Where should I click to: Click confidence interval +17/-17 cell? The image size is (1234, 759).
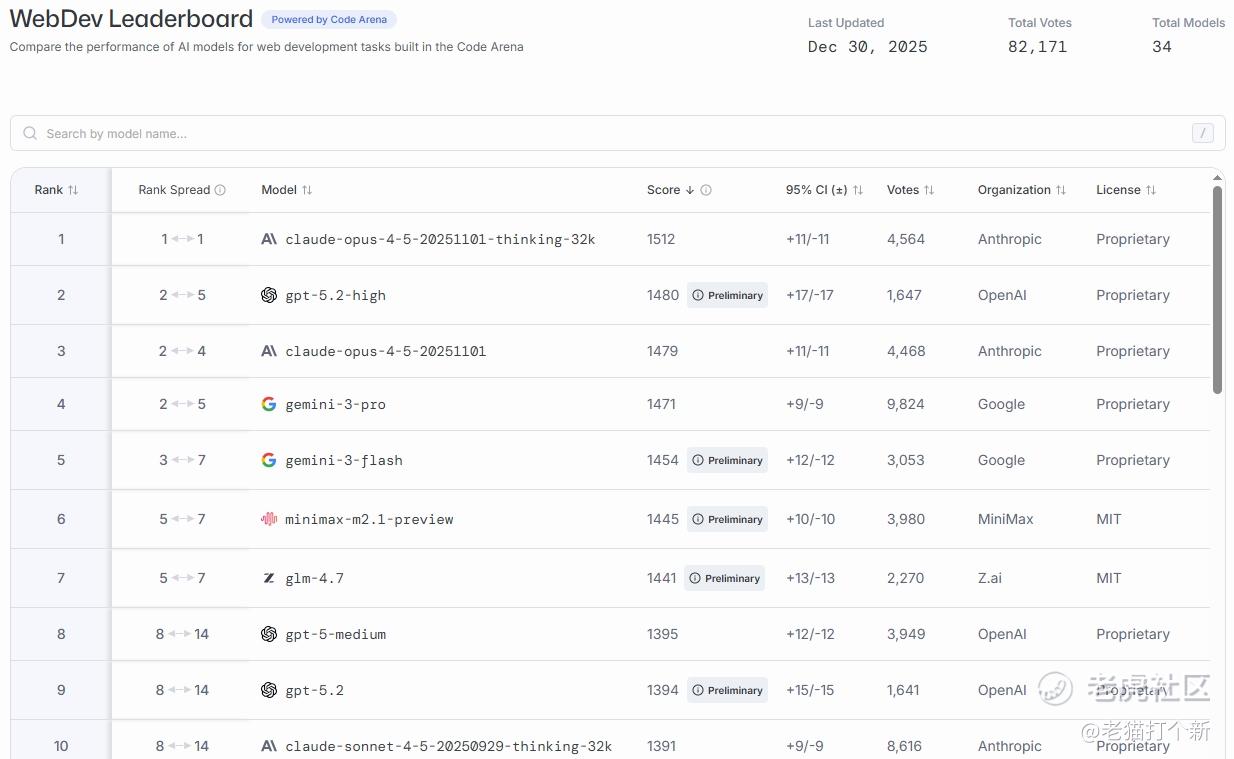(810, 295)
